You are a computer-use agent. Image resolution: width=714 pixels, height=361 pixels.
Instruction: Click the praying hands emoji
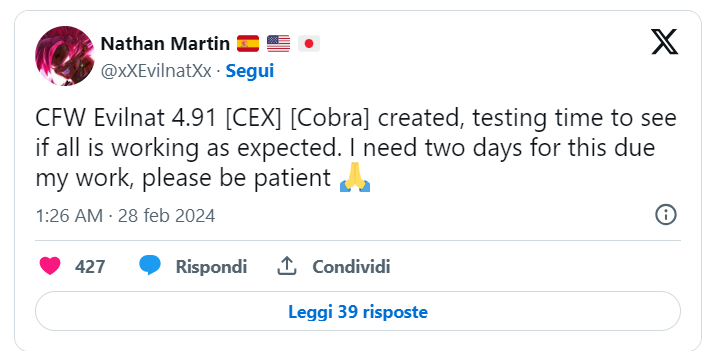[x=355, y=178]
